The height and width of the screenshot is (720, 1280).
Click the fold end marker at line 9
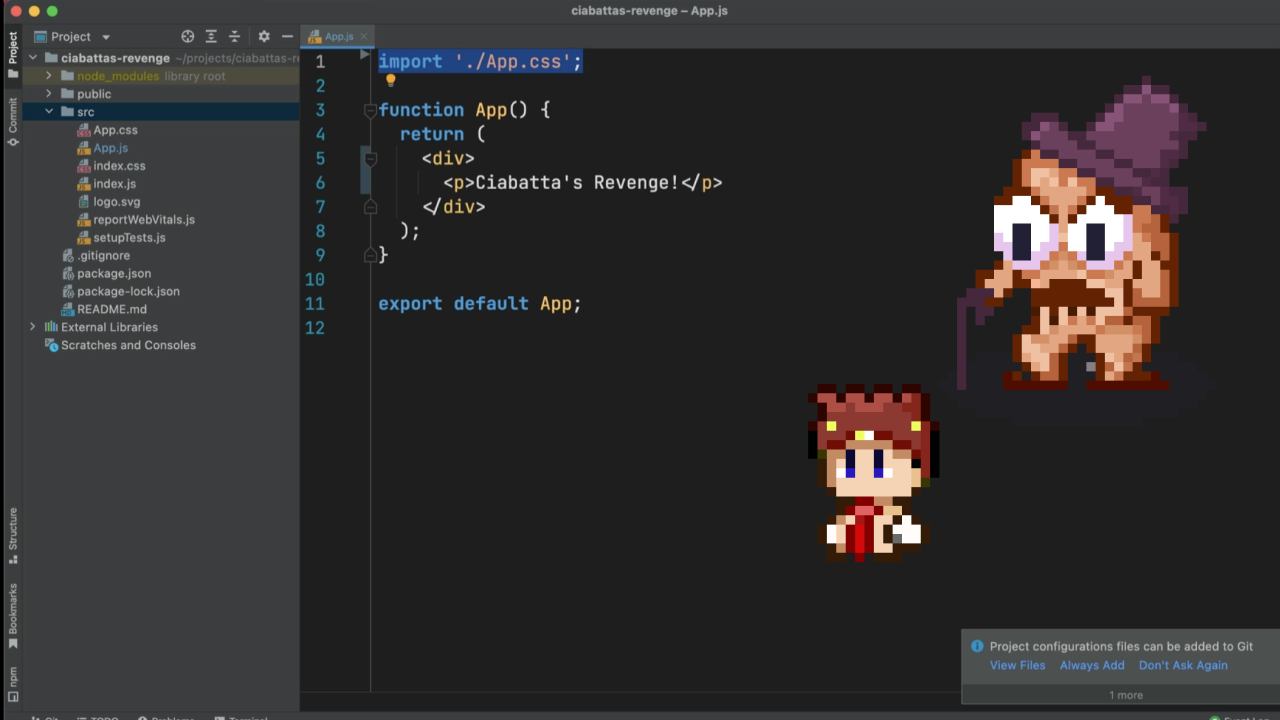pyautogui.click(x=370, y=254)
